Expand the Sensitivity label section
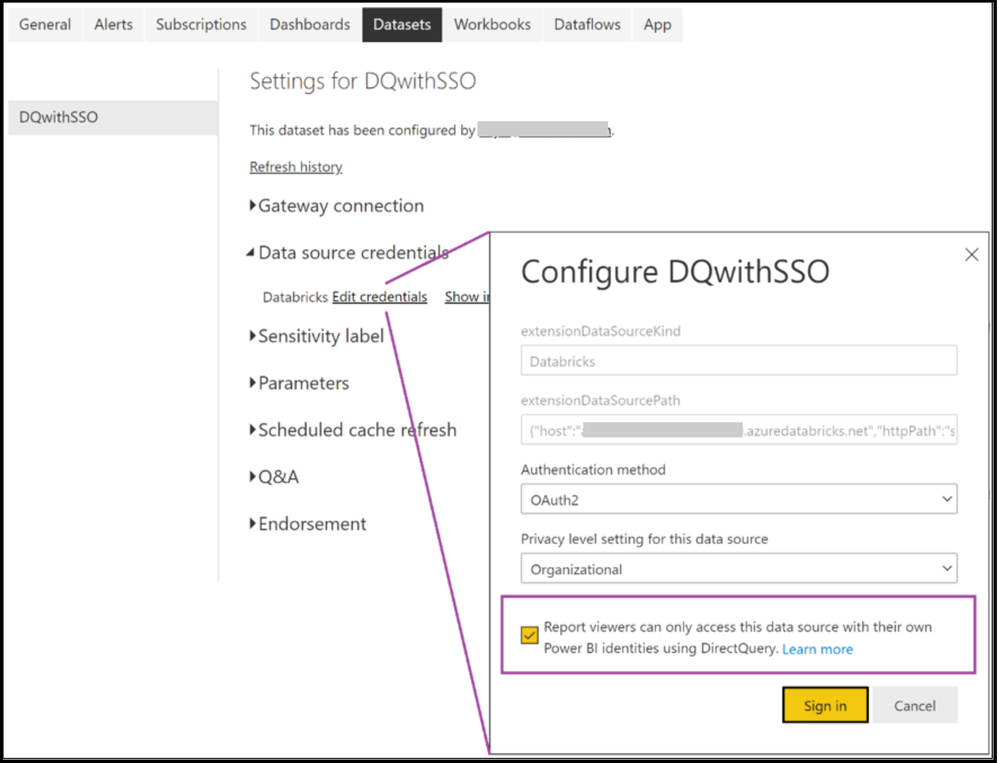The width and height of the screenshot is (999, 763). (317, 336)
